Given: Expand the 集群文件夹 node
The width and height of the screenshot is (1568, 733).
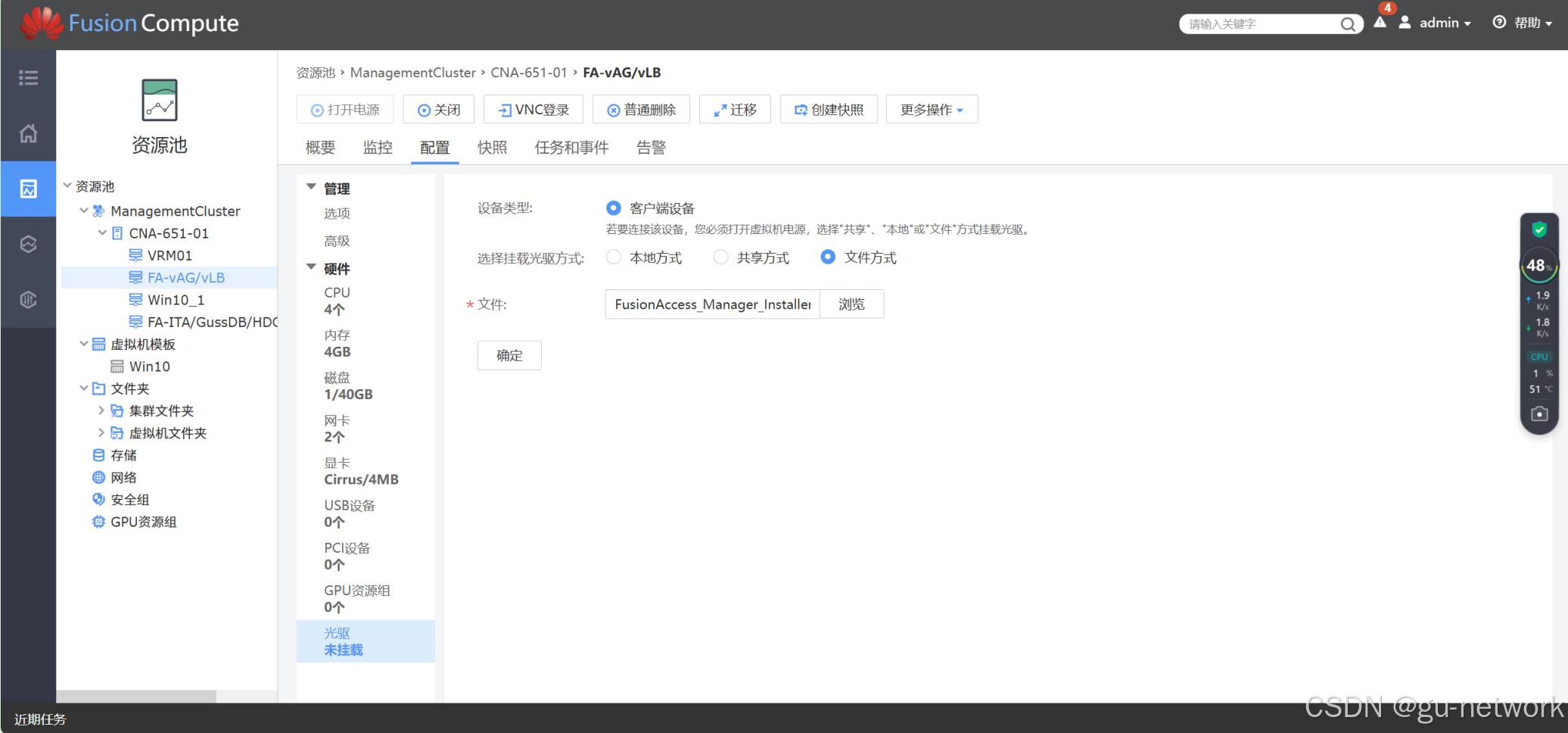Looking at the screenshot, I should pyautogui.click(x=101, y=410).
